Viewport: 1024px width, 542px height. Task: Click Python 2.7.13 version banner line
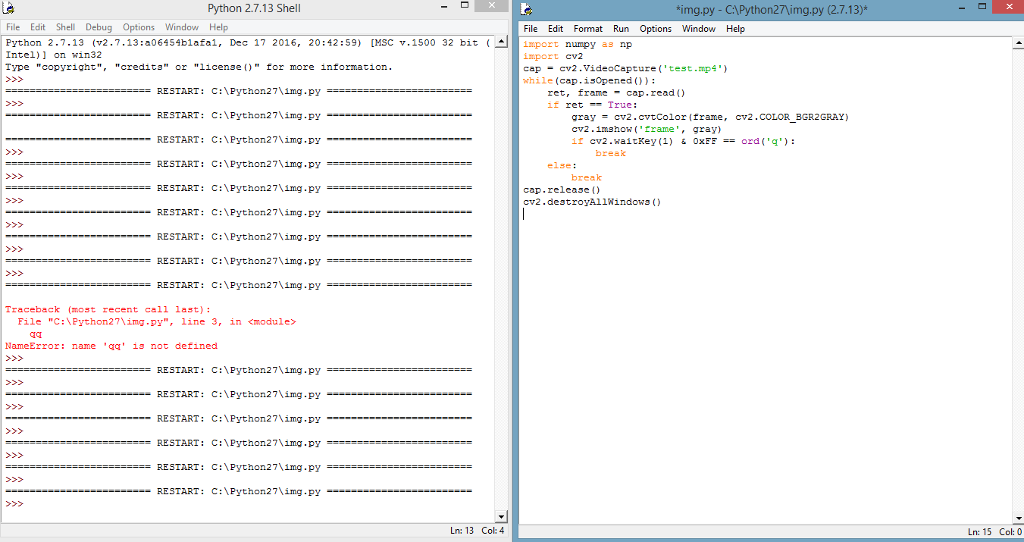[x=248, y=43]
